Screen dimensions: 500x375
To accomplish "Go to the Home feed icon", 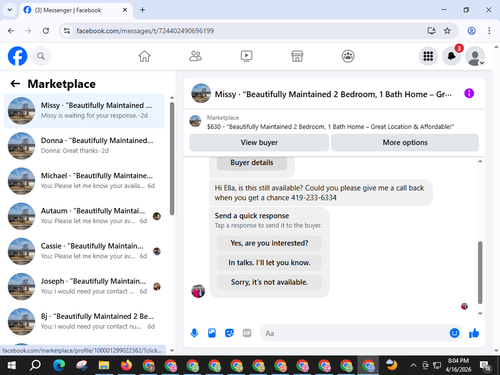I will (x=144, y=56).
